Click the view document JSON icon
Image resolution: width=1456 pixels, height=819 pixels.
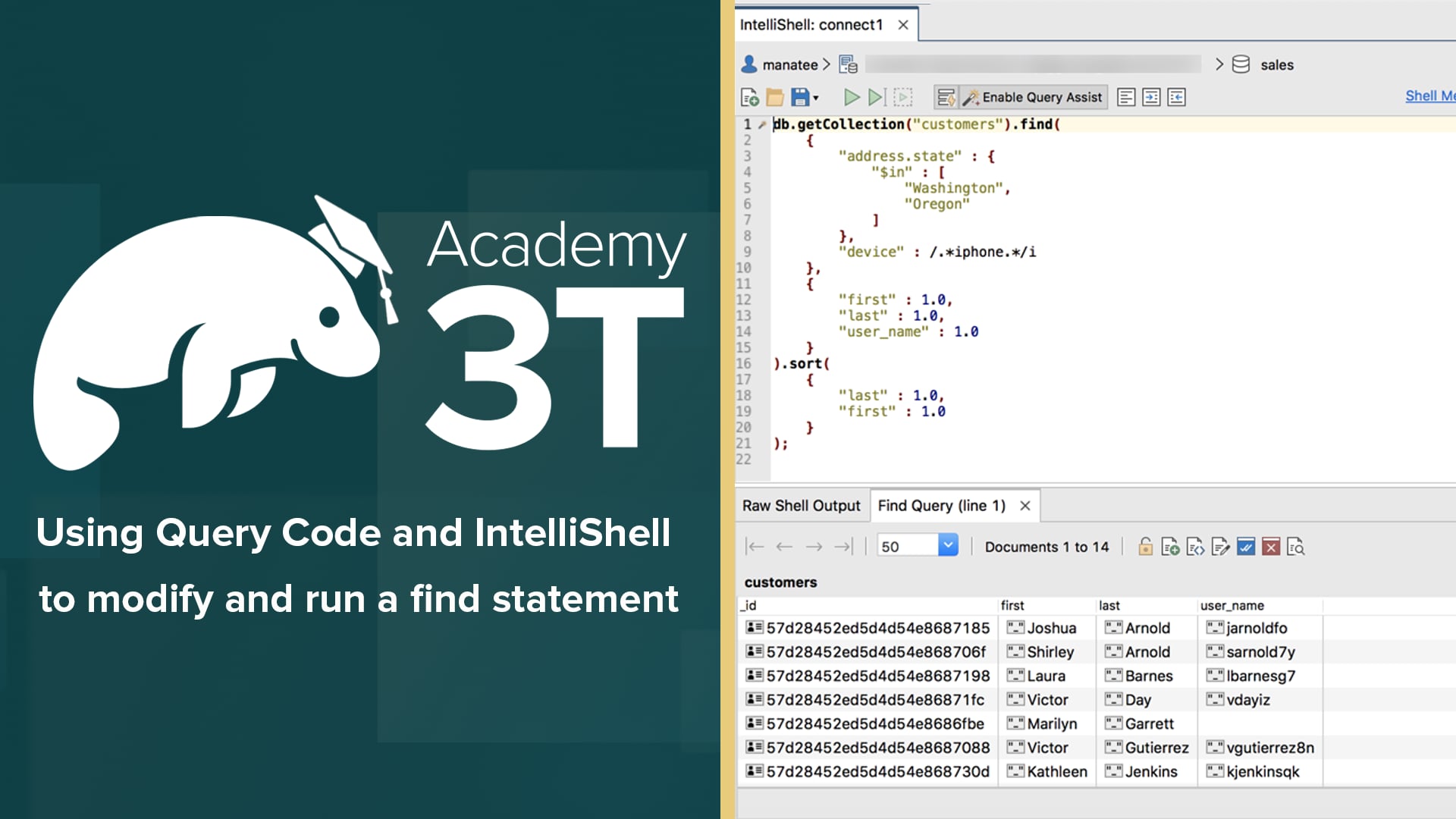coord(1195,547)
